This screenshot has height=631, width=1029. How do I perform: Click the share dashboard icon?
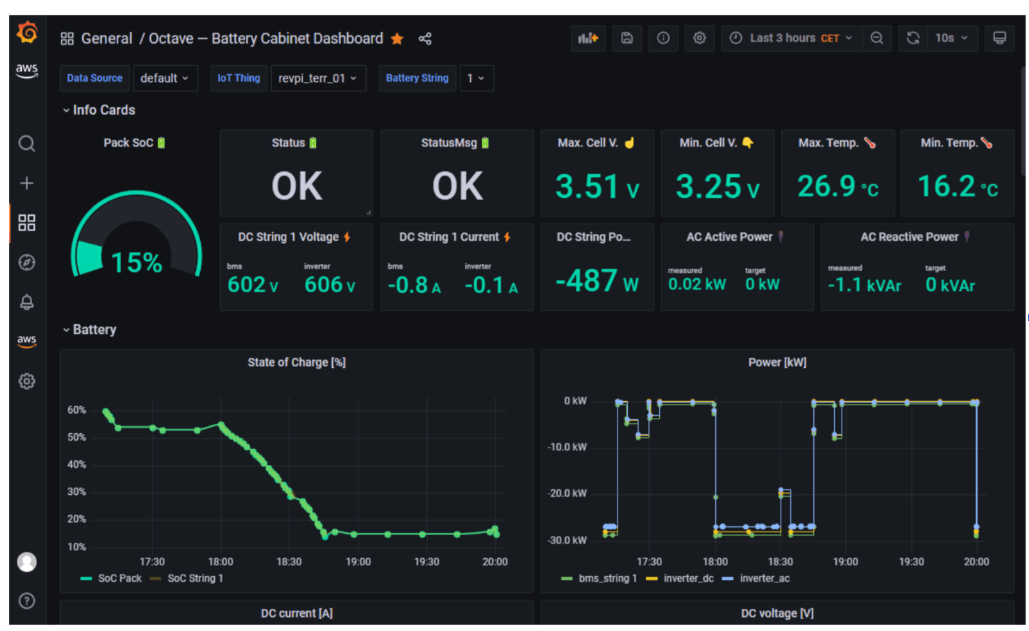425,39
